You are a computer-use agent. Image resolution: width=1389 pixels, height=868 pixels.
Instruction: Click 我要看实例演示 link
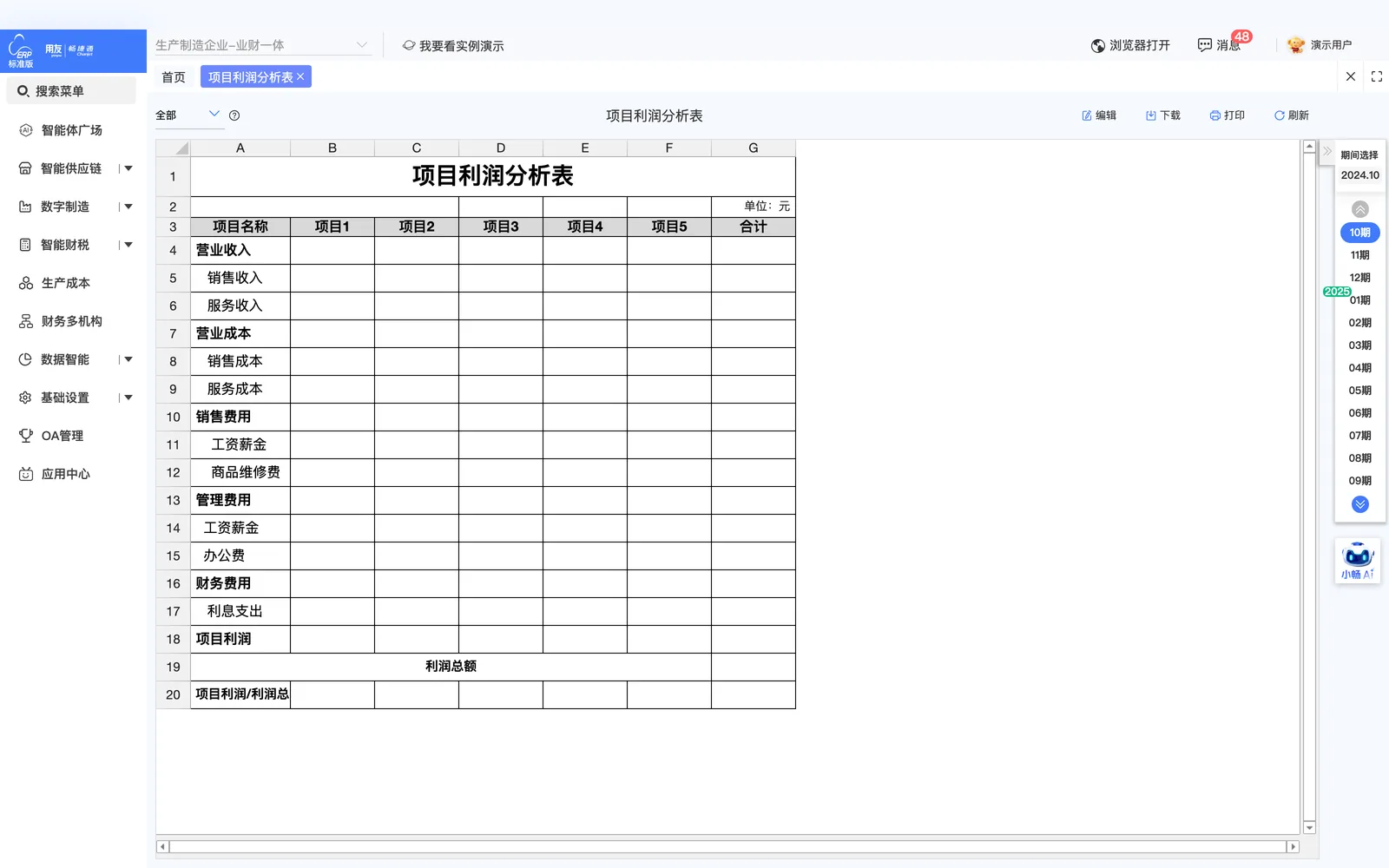tap(453, 46)
